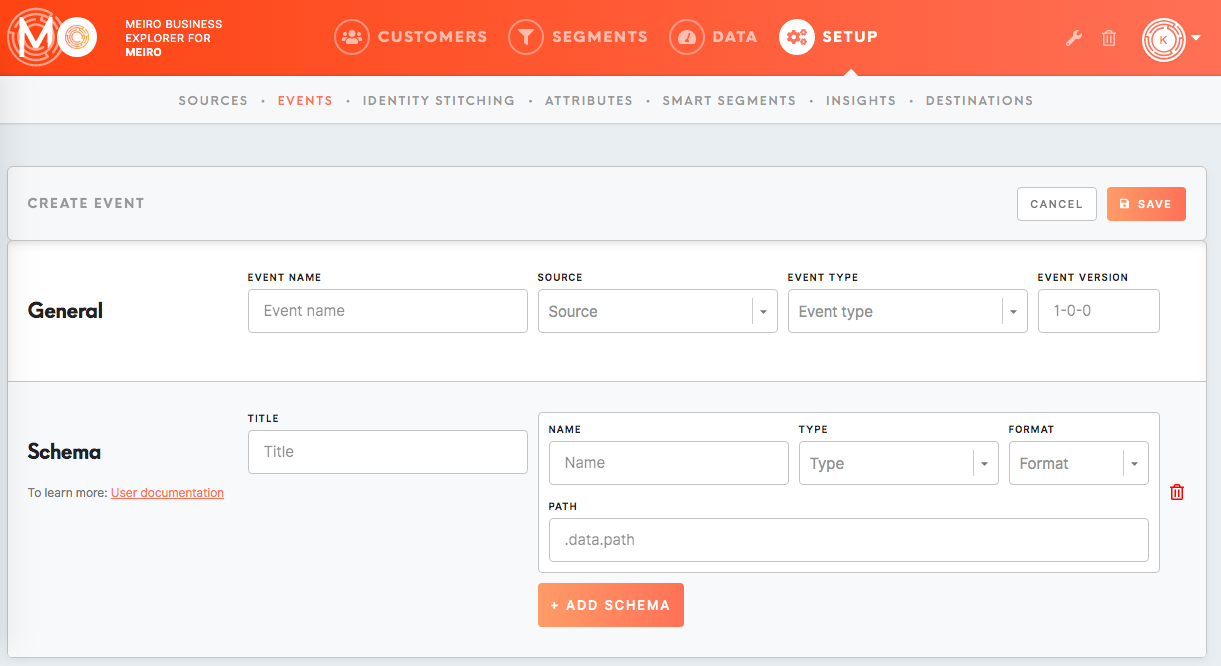
Task: Switch to the Events tab
Action: 305,101
